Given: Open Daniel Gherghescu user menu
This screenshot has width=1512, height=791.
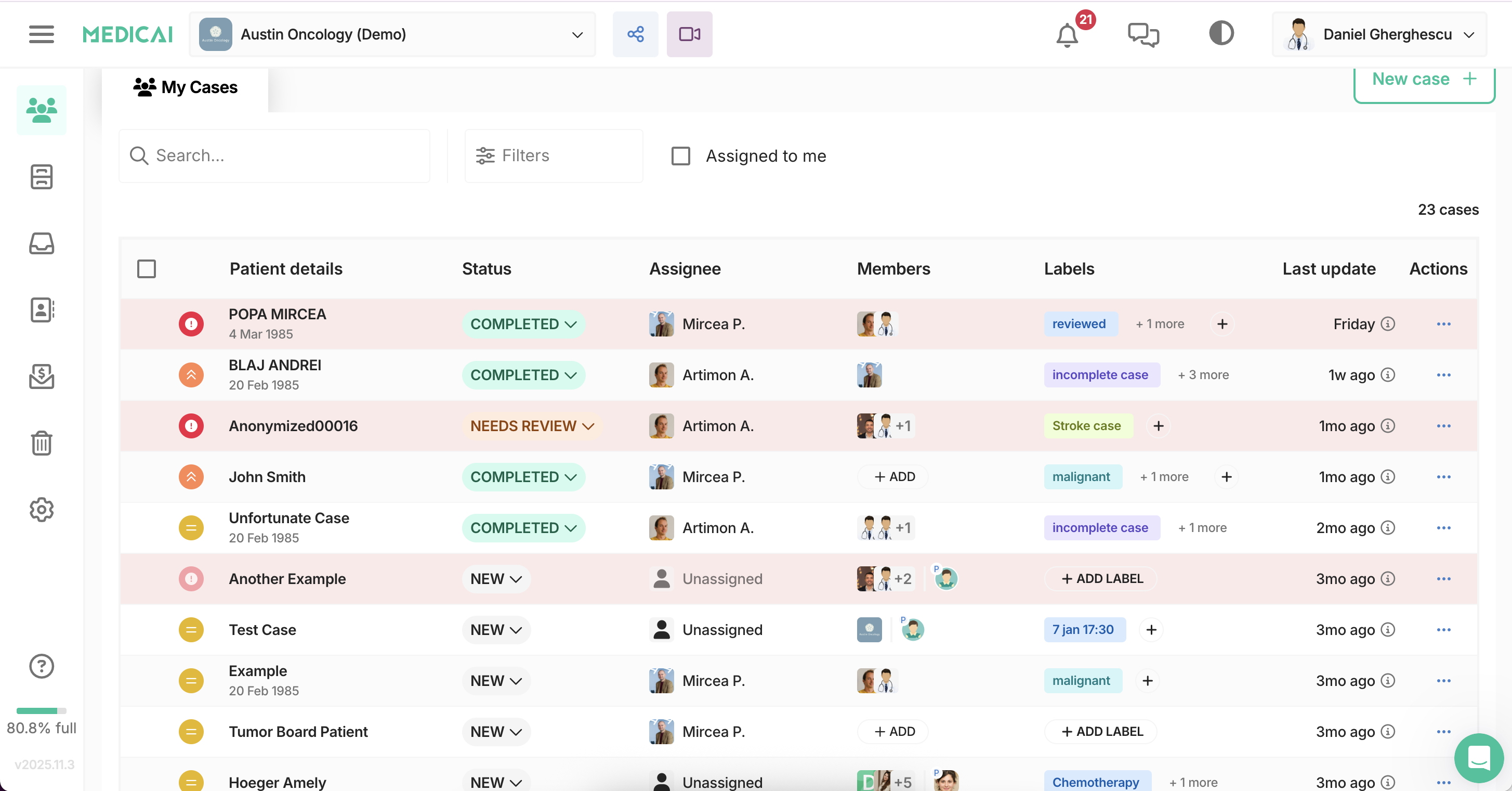Looking at the screenshot, I should (x=1379, y=34).
